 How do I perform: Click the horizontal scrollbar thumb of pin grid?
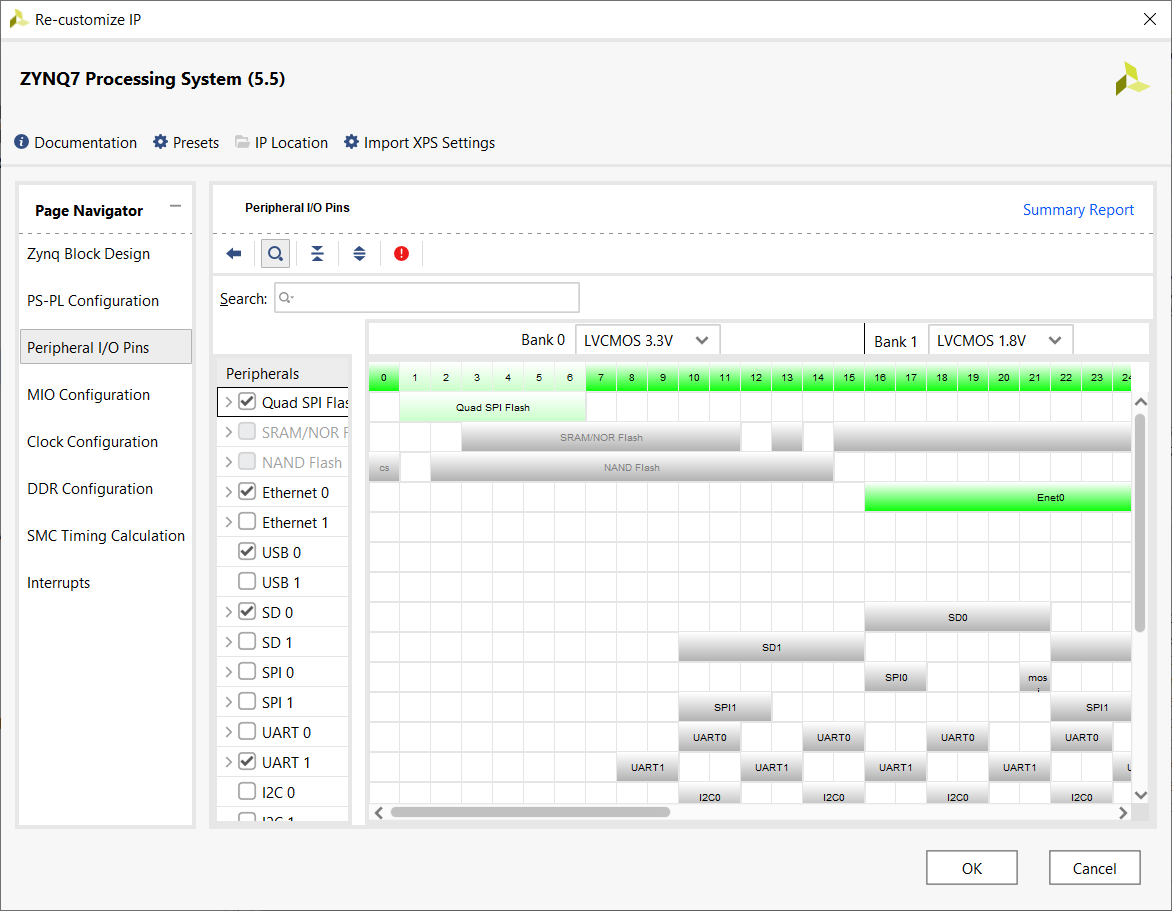pyautogui.click(x=530, y=812)
